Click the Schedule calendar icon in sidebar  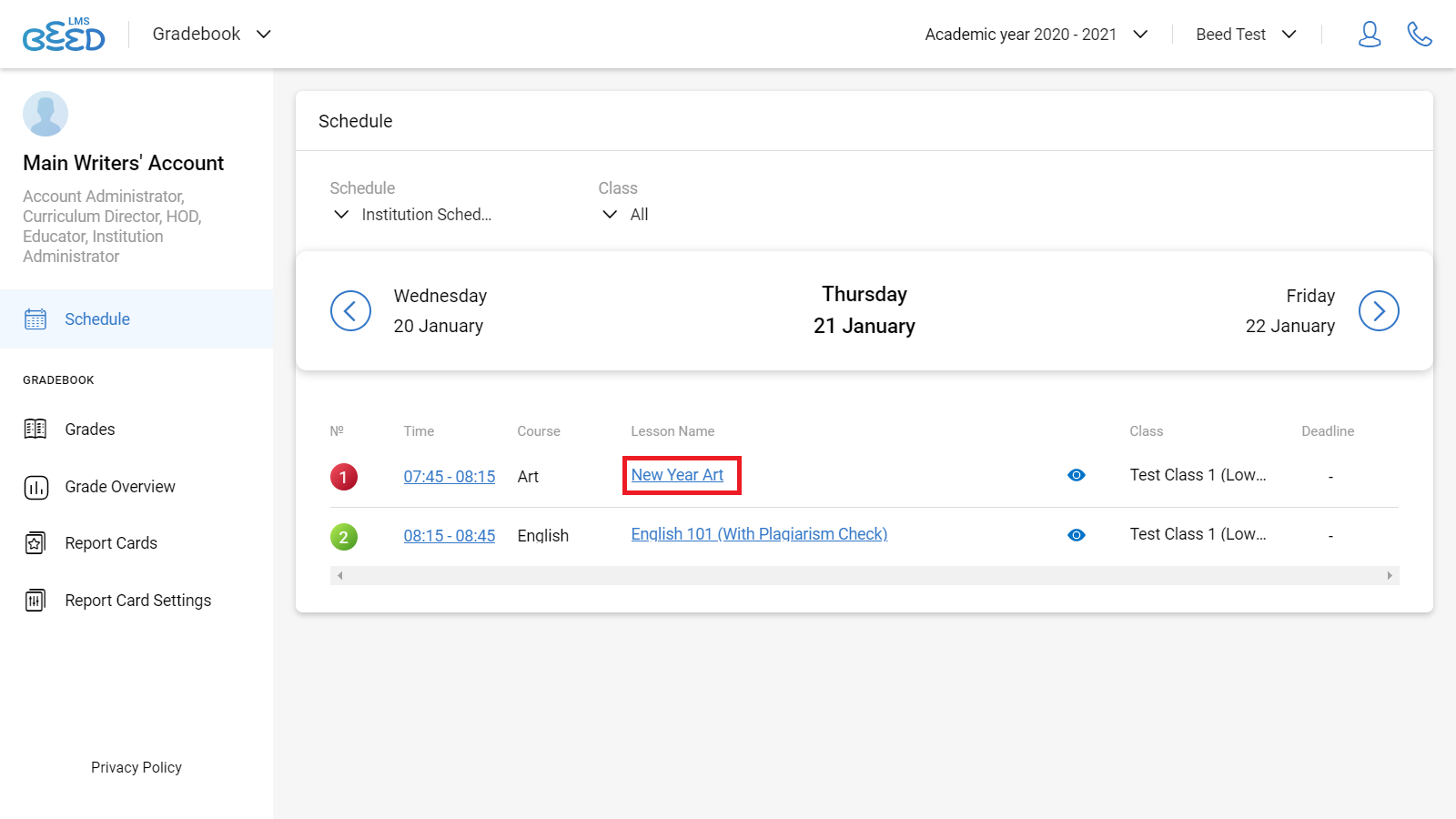[35, 319]
